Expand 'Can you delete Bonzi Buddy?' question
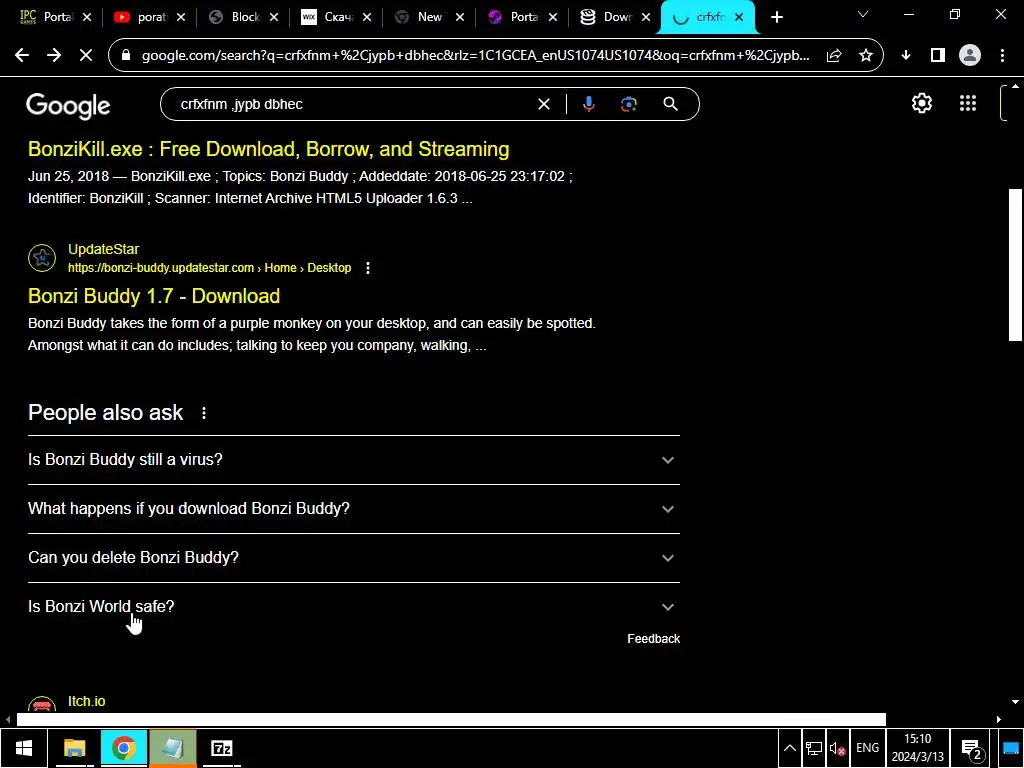Image resolution: width=1024 pixels, height=768 pixels. [x=353, y=558]
